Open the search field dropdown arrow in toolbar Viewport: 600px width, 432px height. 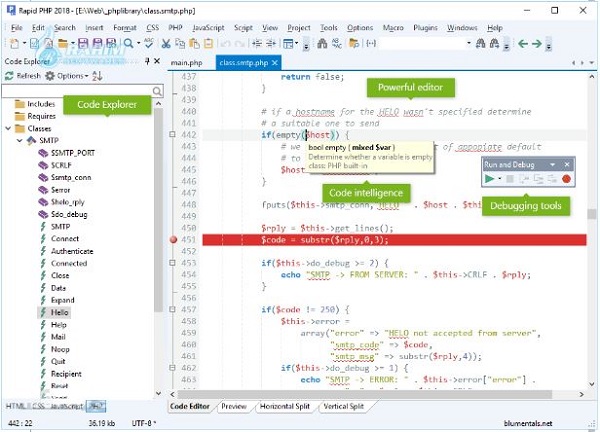pos(469,43)
